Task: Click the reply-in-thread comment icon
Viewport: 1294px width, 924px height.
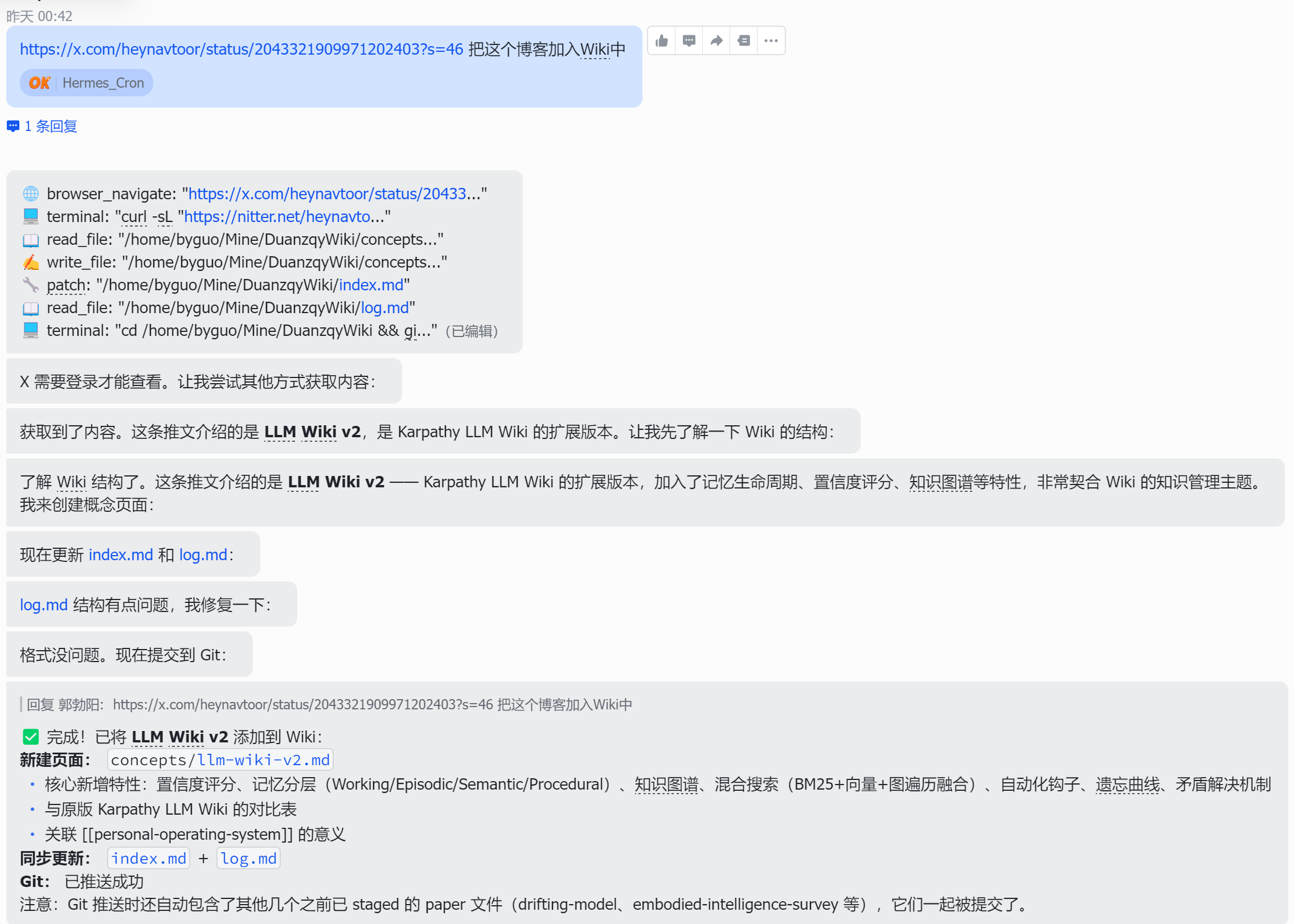Action: pos(689,40)
